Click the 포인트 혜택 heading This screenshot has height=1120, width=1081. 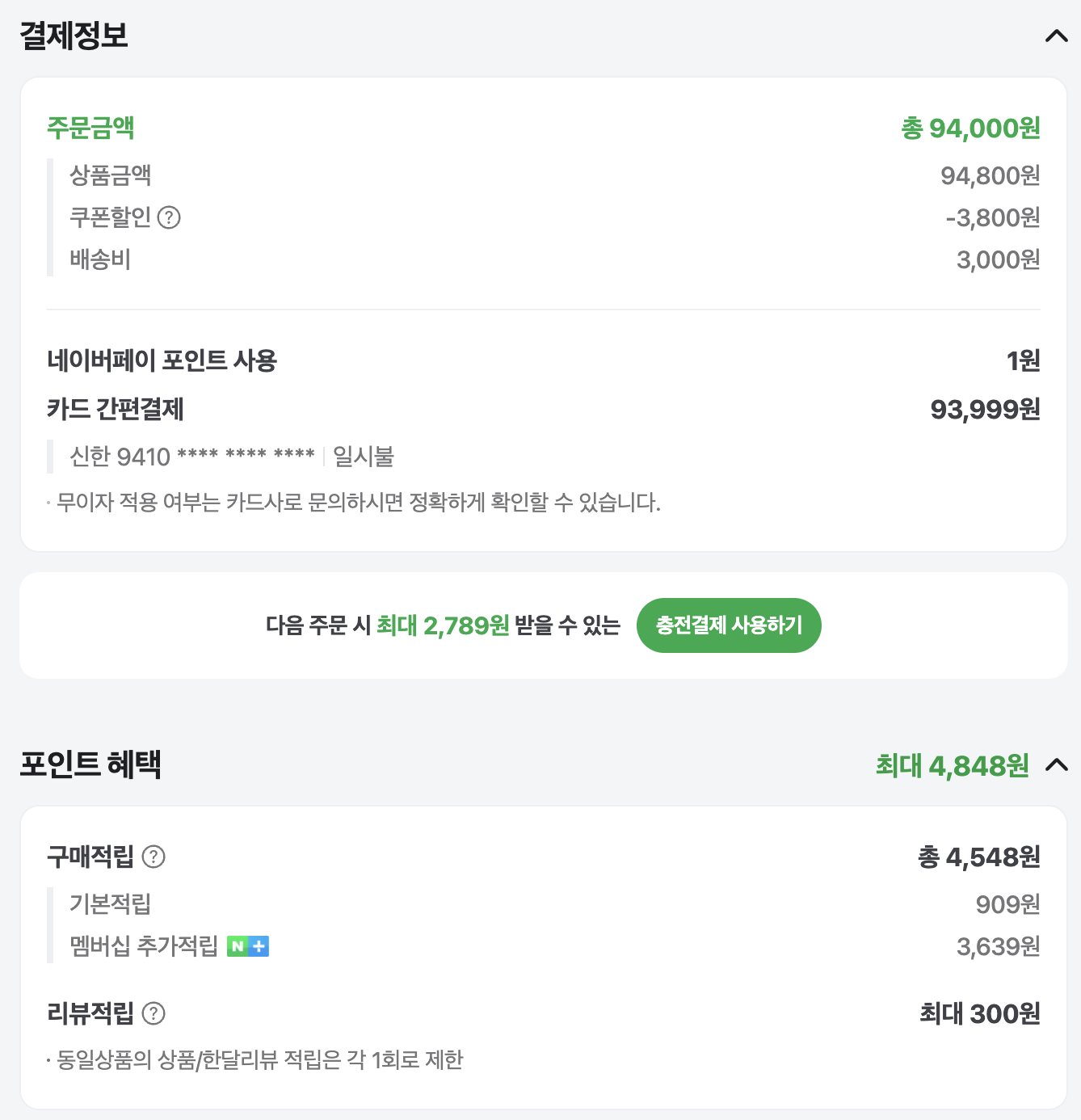pyautogui.click(x=90, y=764)
